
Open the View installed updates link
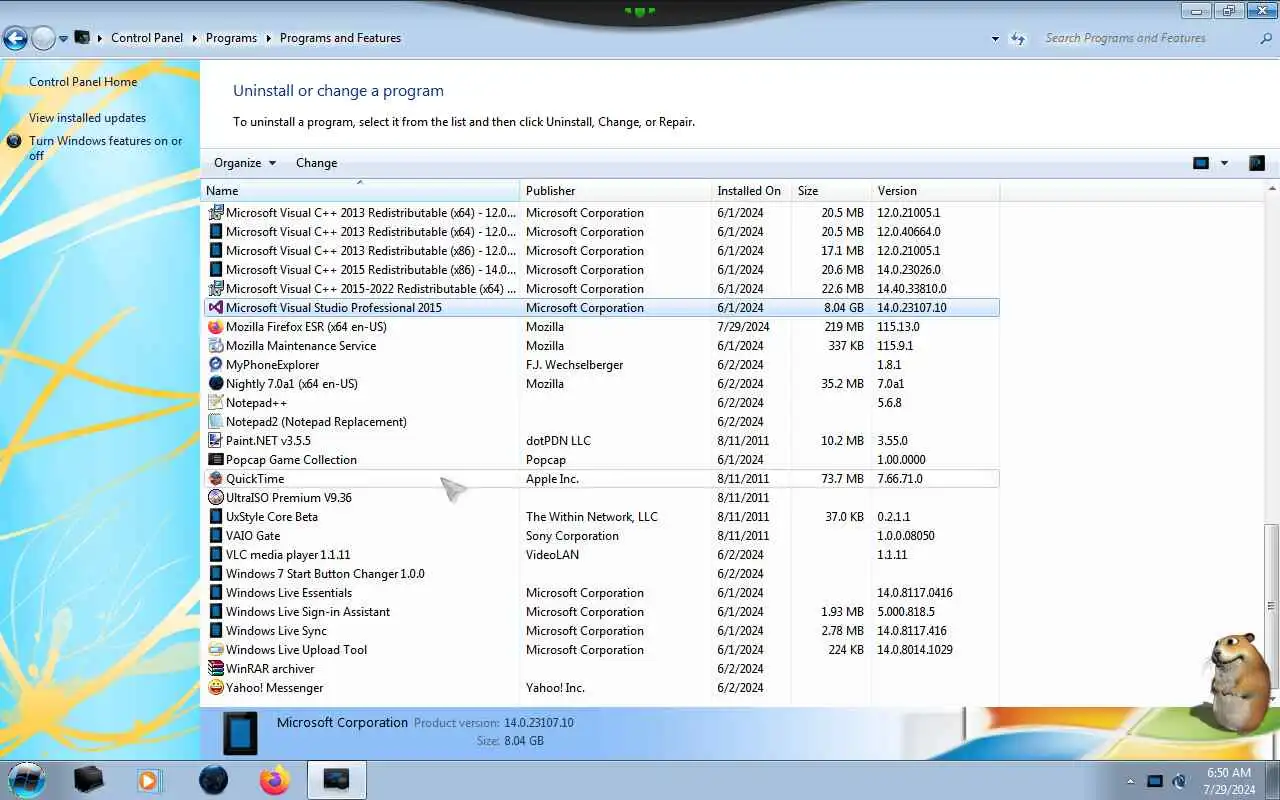click(x=87, y=118)
